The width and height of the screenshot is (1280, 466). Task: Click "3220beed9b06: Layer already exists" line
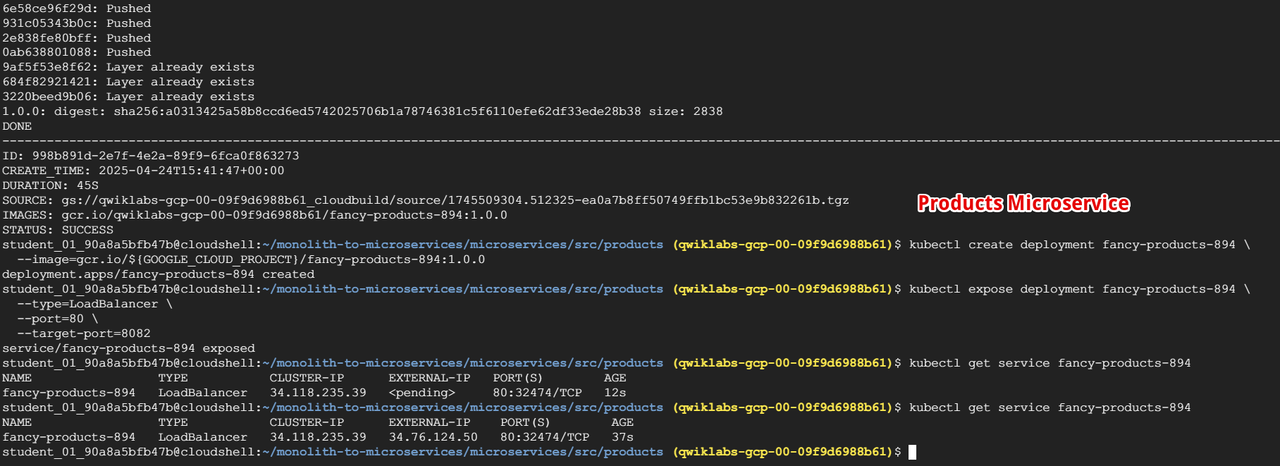point(129,97)
